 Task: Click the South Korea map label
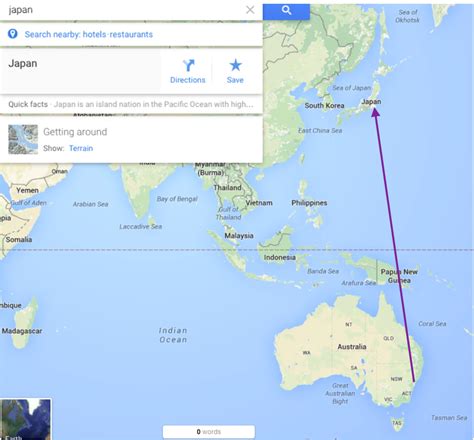pyautogui.click(x=324, y=106)
